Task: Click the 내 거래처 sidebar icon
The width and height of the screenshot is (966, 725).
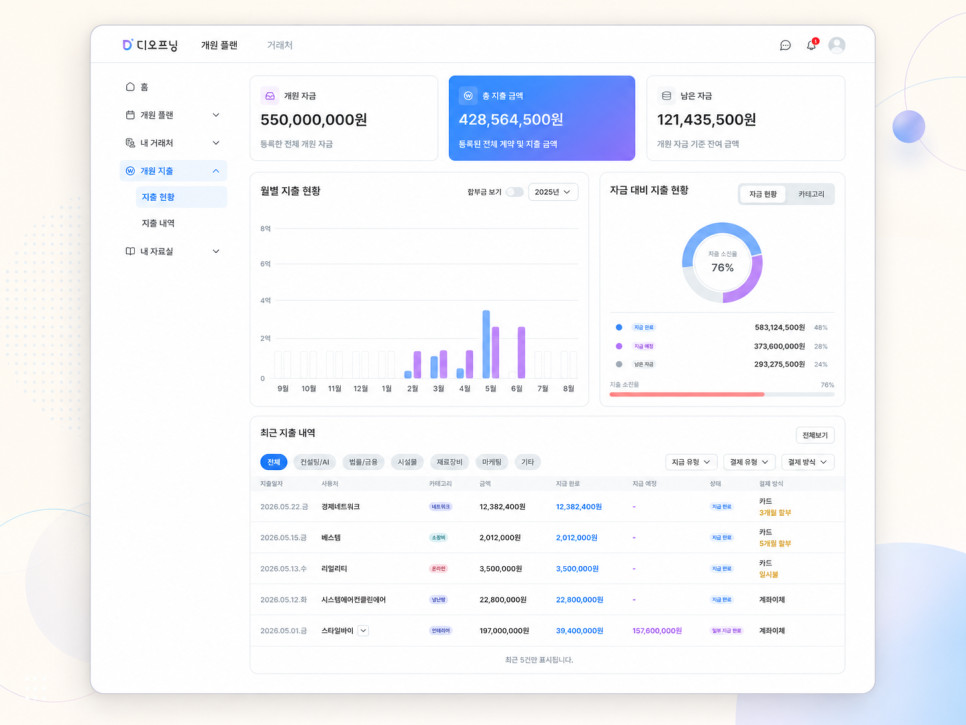Action: [130, 143]
